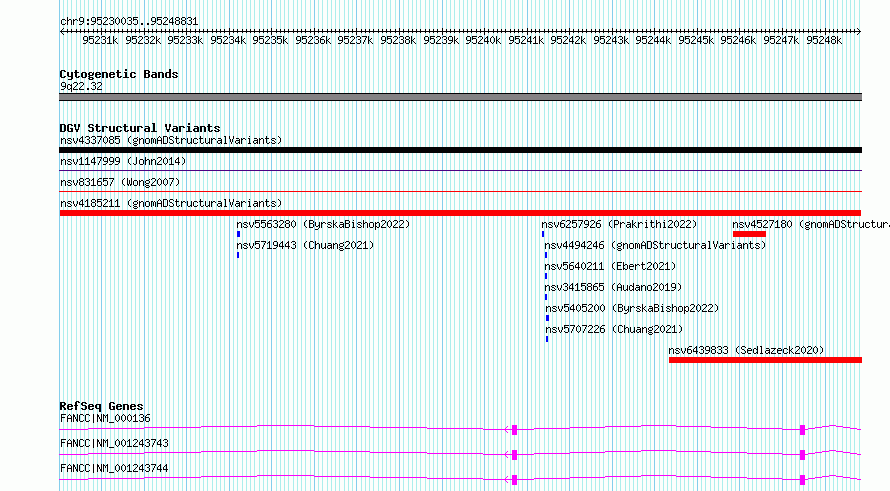Viewport: 890px width, 491px height.
Task: Select the left magenta exon of FANCC|NM_000136
Action: 515,430
